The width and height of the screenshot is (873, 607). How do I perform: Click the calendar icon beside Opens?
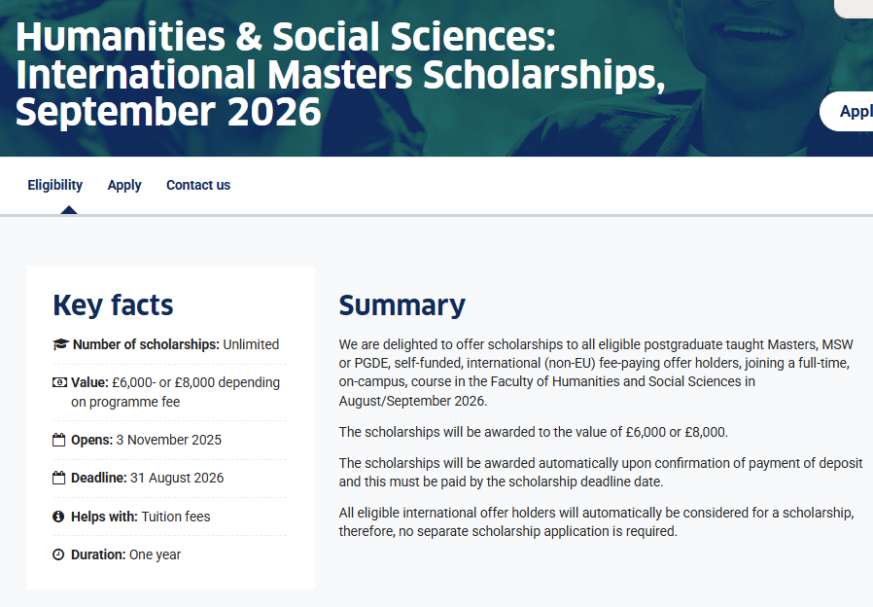[59, 440]
